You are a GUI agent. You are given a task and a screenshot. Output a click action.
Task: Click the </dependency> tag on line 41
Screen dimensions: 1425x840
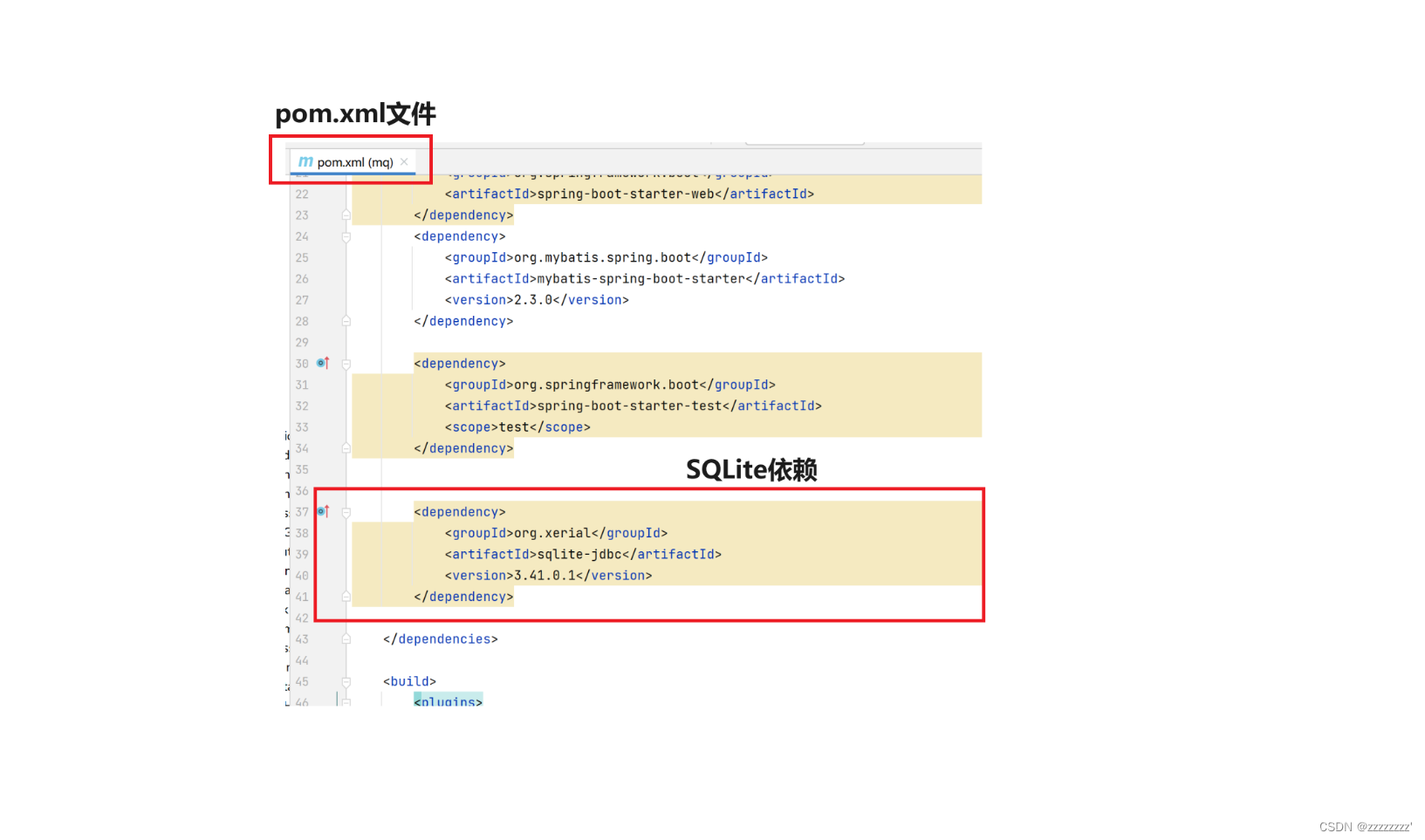(463, 597)
